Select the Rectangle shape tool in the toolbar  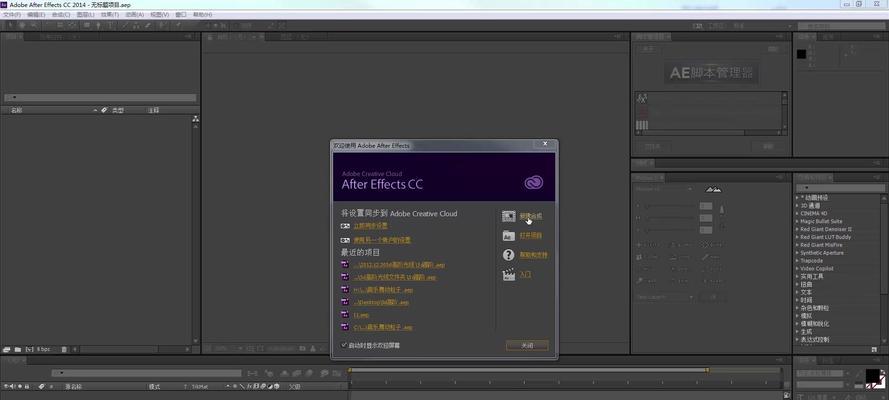[87, 25]
